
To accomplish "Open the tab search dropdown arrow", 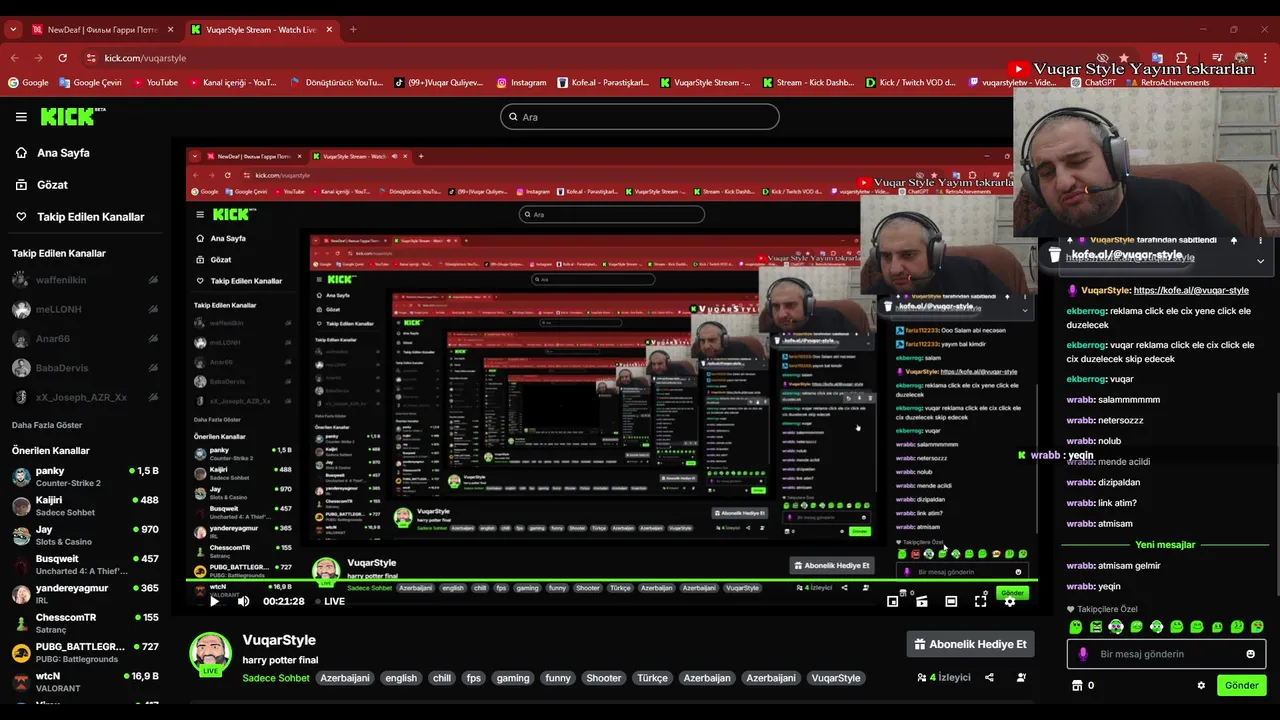I will point(12,30).
